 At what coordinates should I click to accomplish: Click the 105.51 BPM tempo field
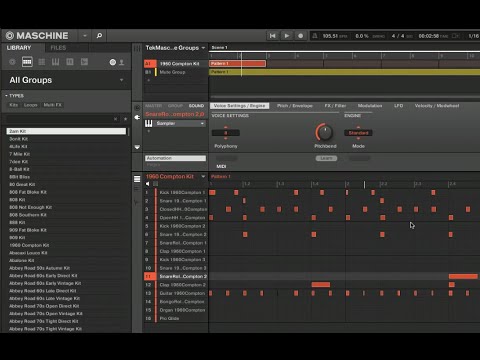pos(335,36)
